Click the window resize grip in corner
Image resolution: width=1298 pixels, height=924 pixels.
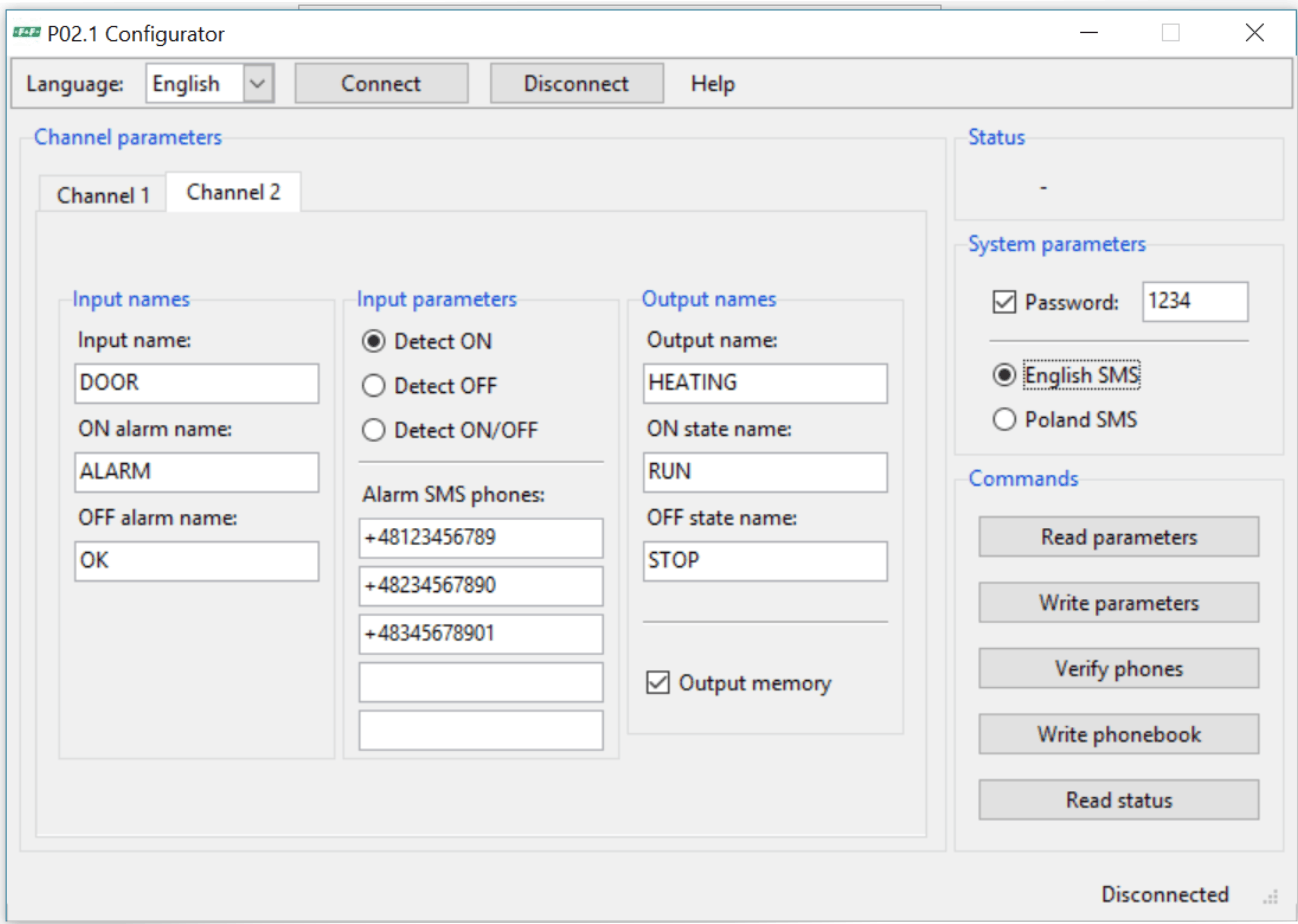(1270, 897)
